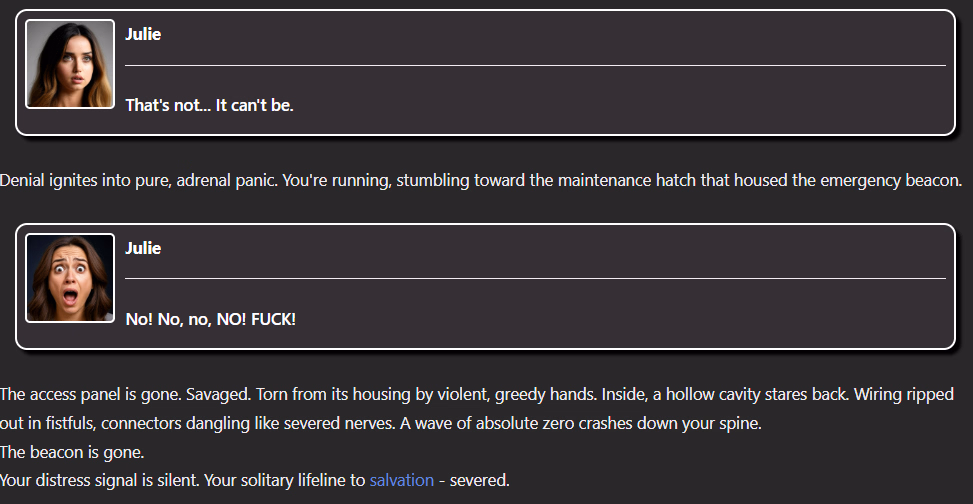
Task: Click the narration starting "Denial ignites into pure"
Action: 480,181
